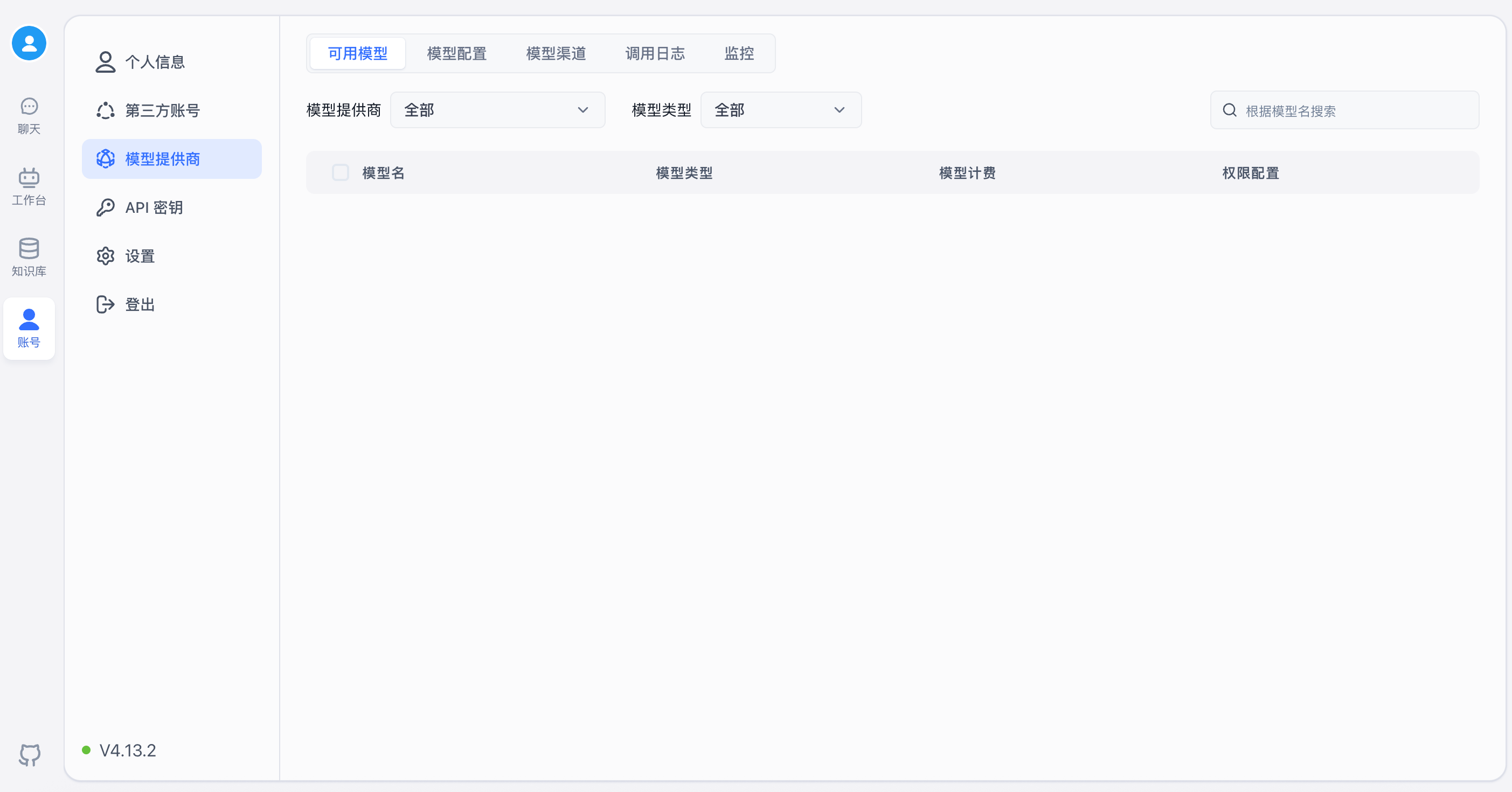
Task: Open the 聊天 chat section
Action: click(x=29, y=116)
